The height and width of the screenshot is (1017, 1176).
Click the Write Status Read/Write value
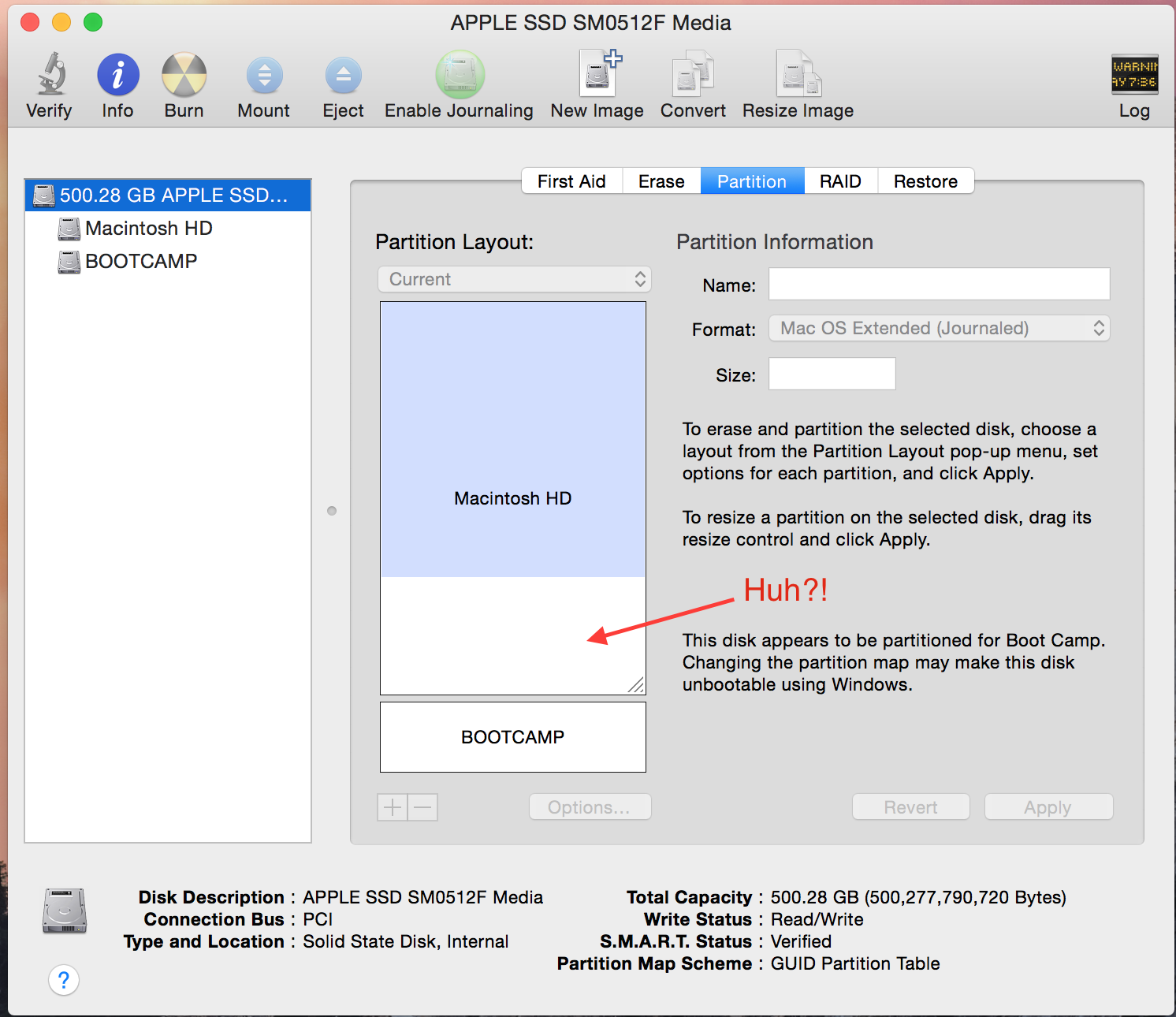[x=817, y=919]
